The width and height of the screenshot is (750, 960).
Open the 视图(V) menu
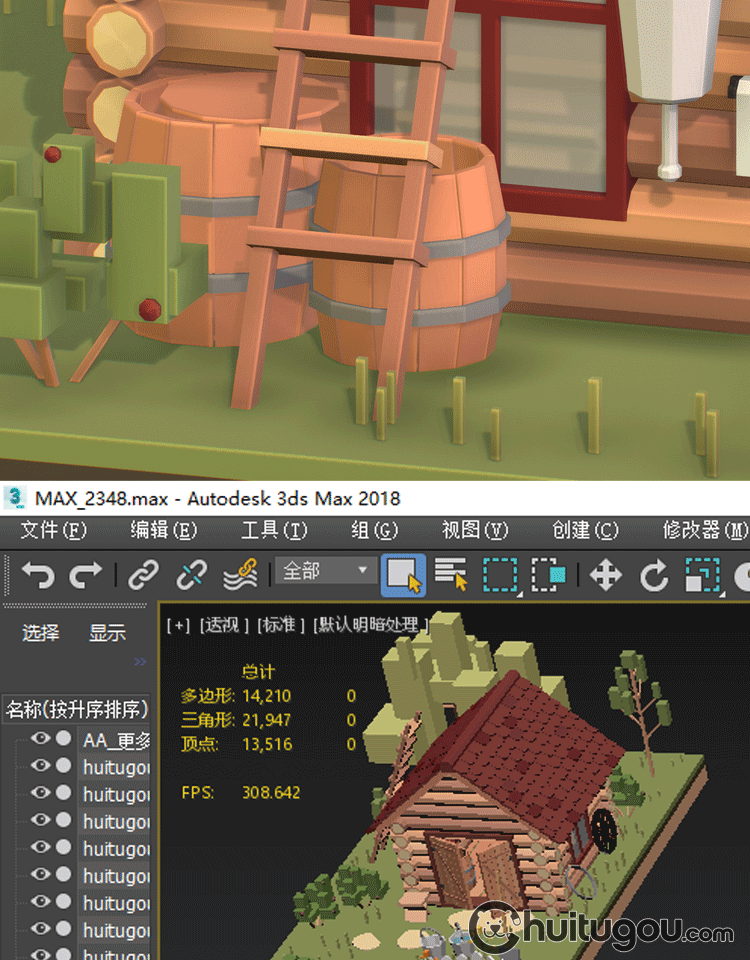click(x=475, y=530)
